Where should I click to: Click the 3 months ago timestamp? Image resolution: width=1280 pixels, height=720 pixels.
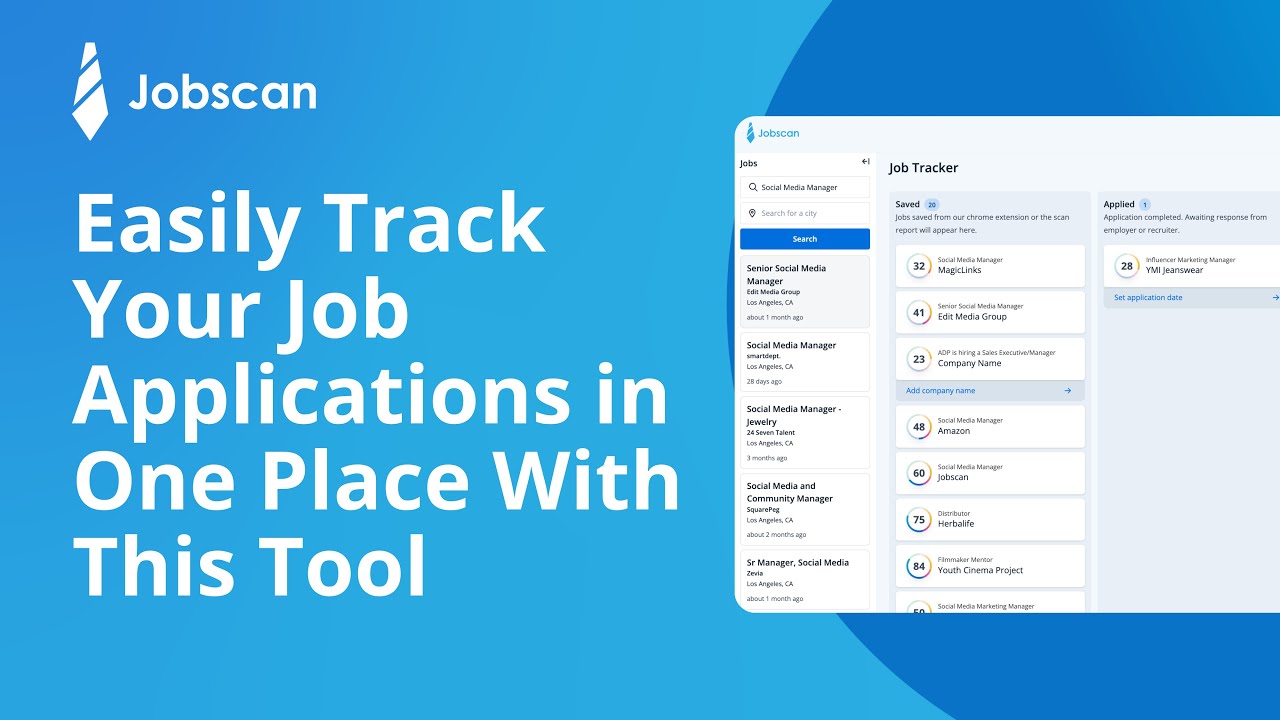[x=767, y=458]
